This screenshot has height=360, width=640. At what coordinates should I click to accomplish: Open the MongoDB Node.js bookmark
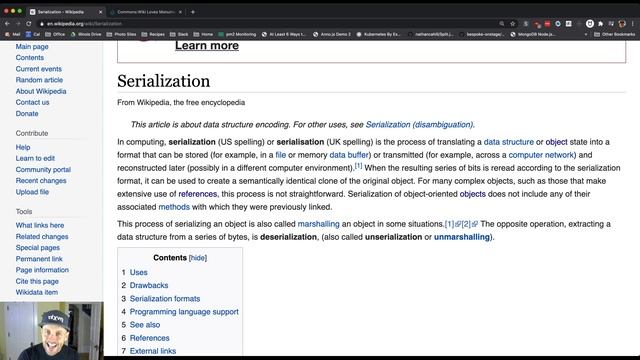click(533, 34)
